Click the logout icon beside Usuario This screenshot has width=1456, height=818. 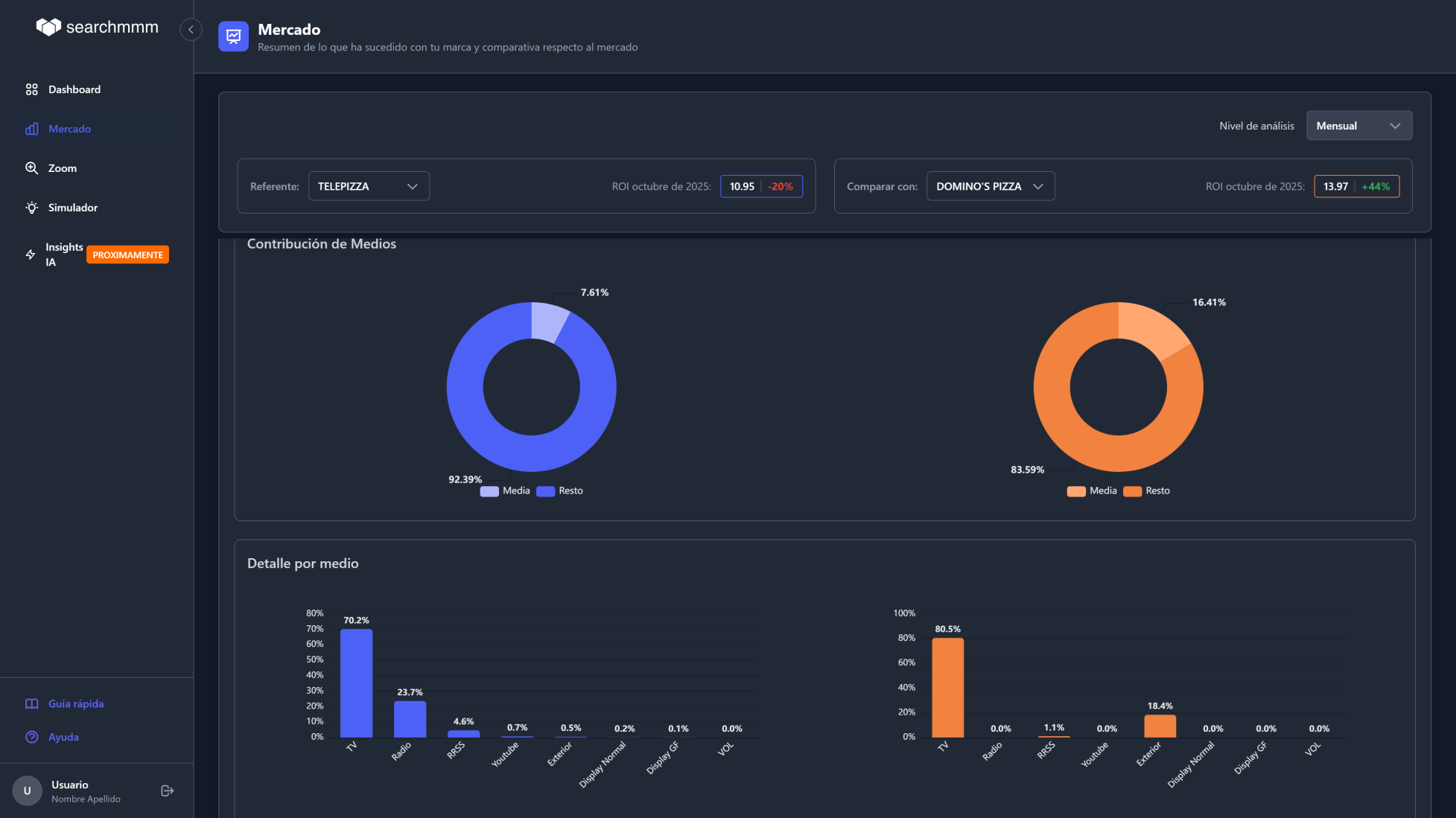point(168,790)
